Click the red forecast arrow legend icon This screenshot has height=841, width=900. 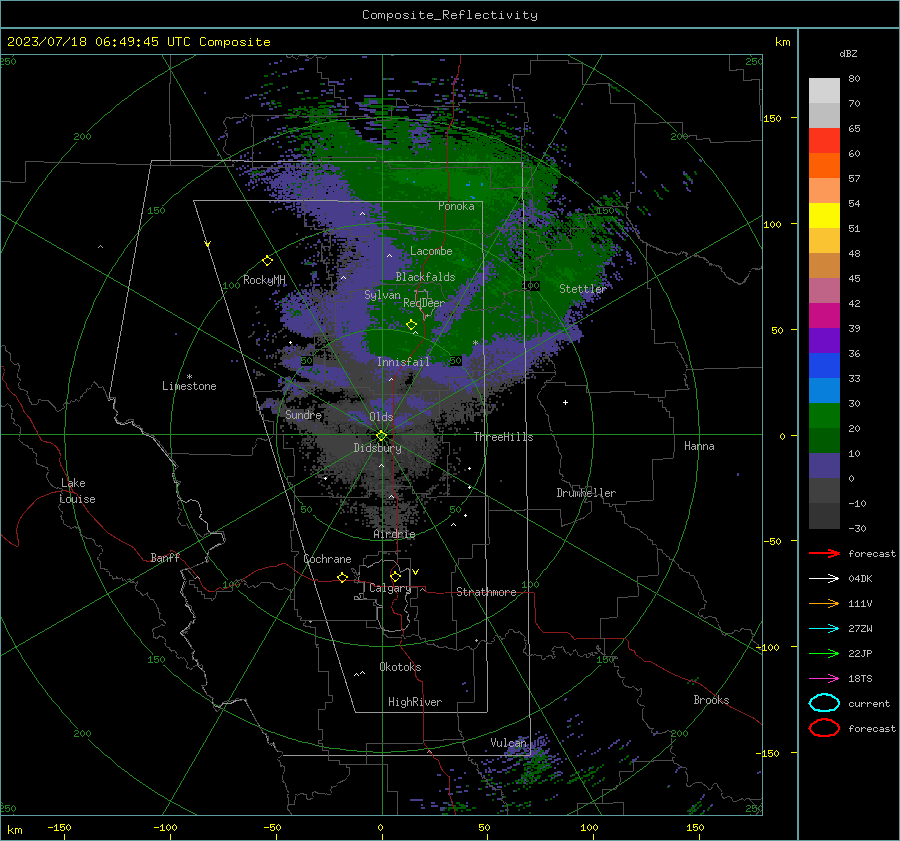[x=824, y=553]
